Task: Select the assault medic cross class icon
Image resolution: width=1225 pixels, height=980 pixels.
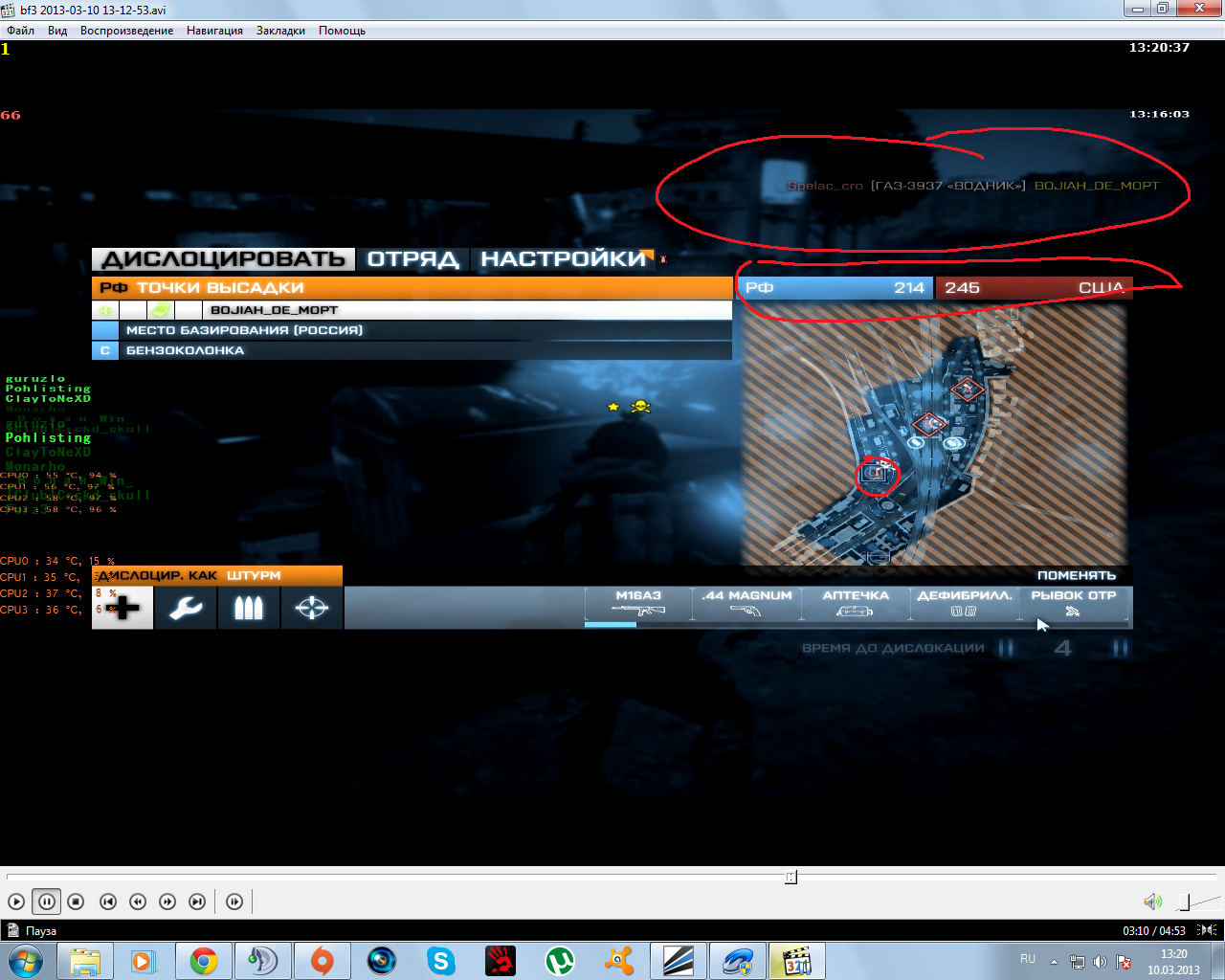Action: coord(122,608)
